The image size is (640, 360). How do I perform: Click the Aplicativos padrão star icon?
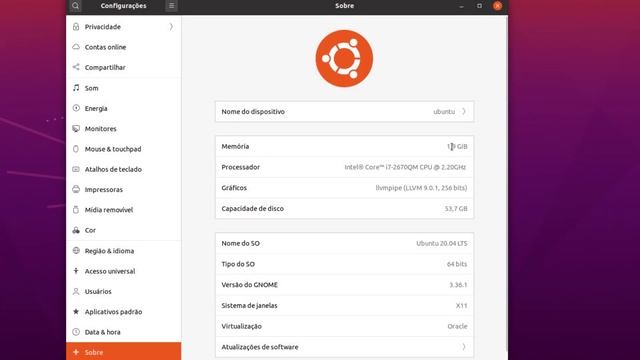click(76, 311)
